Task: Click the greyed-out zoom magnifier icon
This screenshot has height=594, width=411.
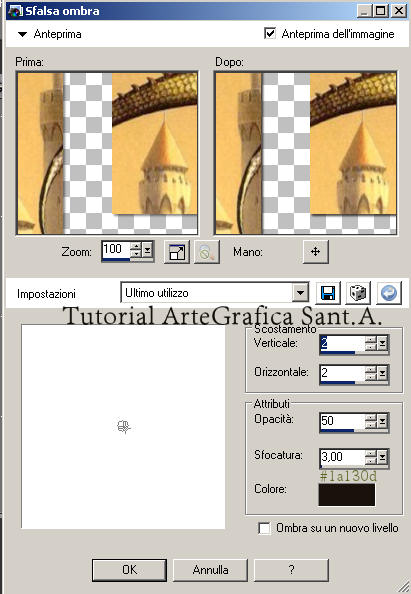Action: coord(206,251)
